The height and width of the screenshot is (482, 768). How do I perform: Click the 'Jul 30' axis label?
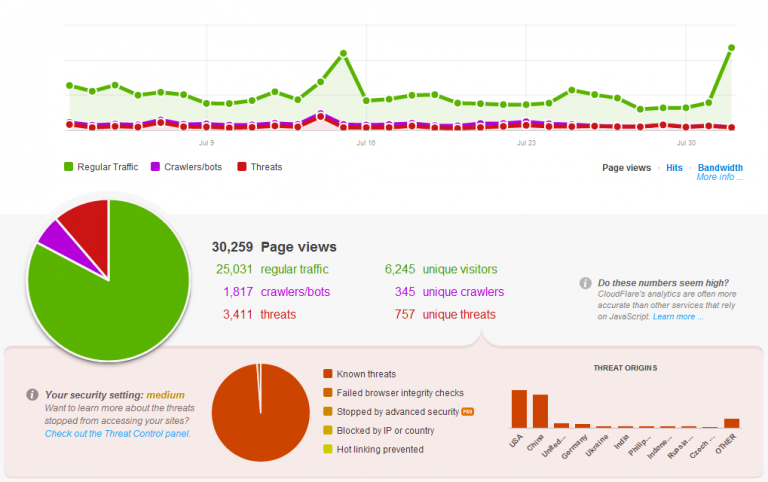686,143
